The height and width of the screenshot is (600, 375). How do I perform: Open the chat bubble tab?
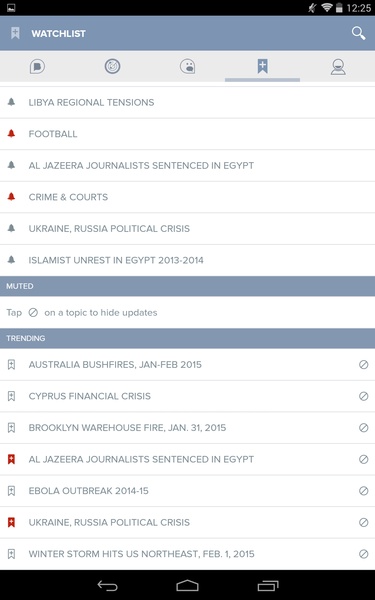(x=37, y=67)
